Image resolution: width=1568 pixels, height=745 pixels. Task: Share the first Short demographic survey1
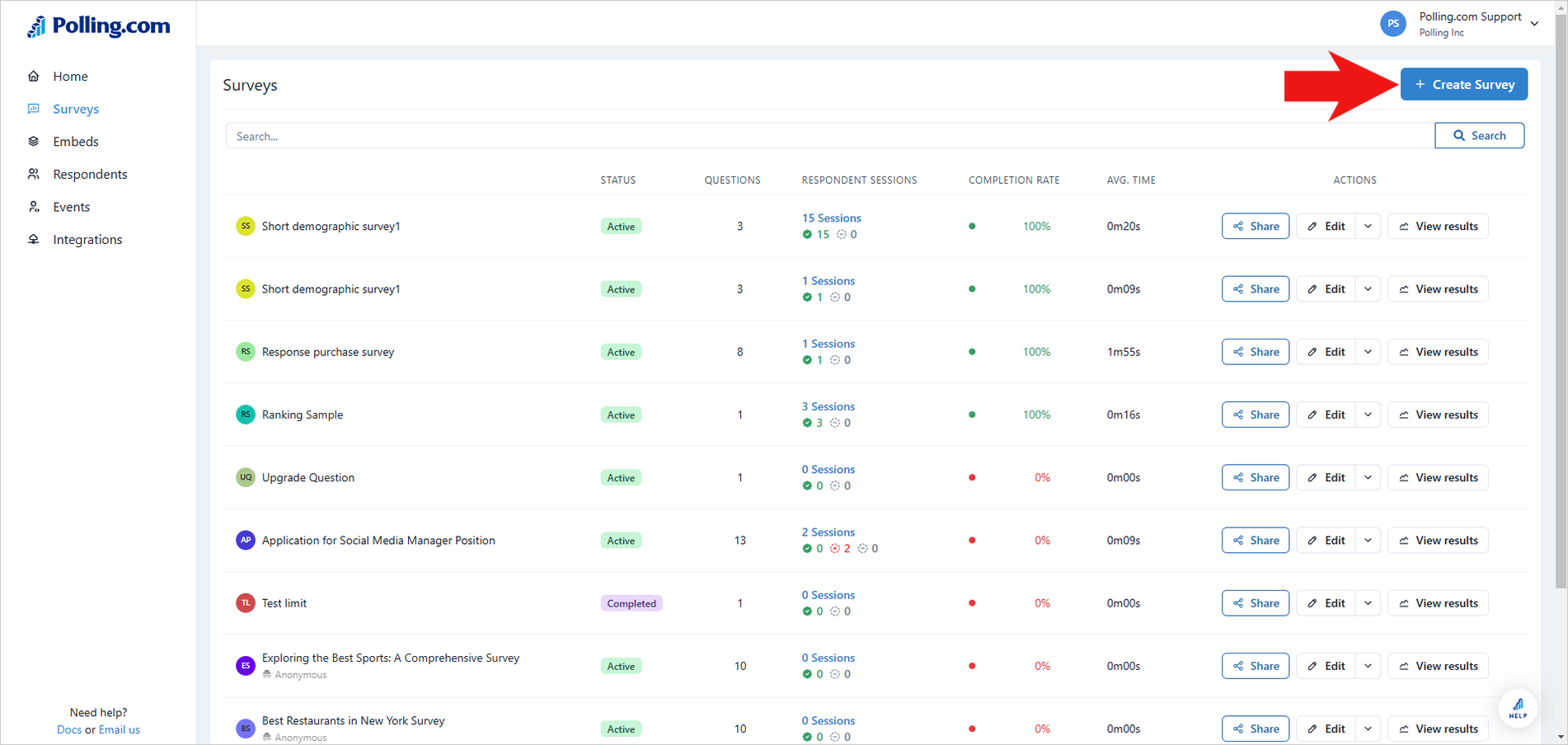1255,226
